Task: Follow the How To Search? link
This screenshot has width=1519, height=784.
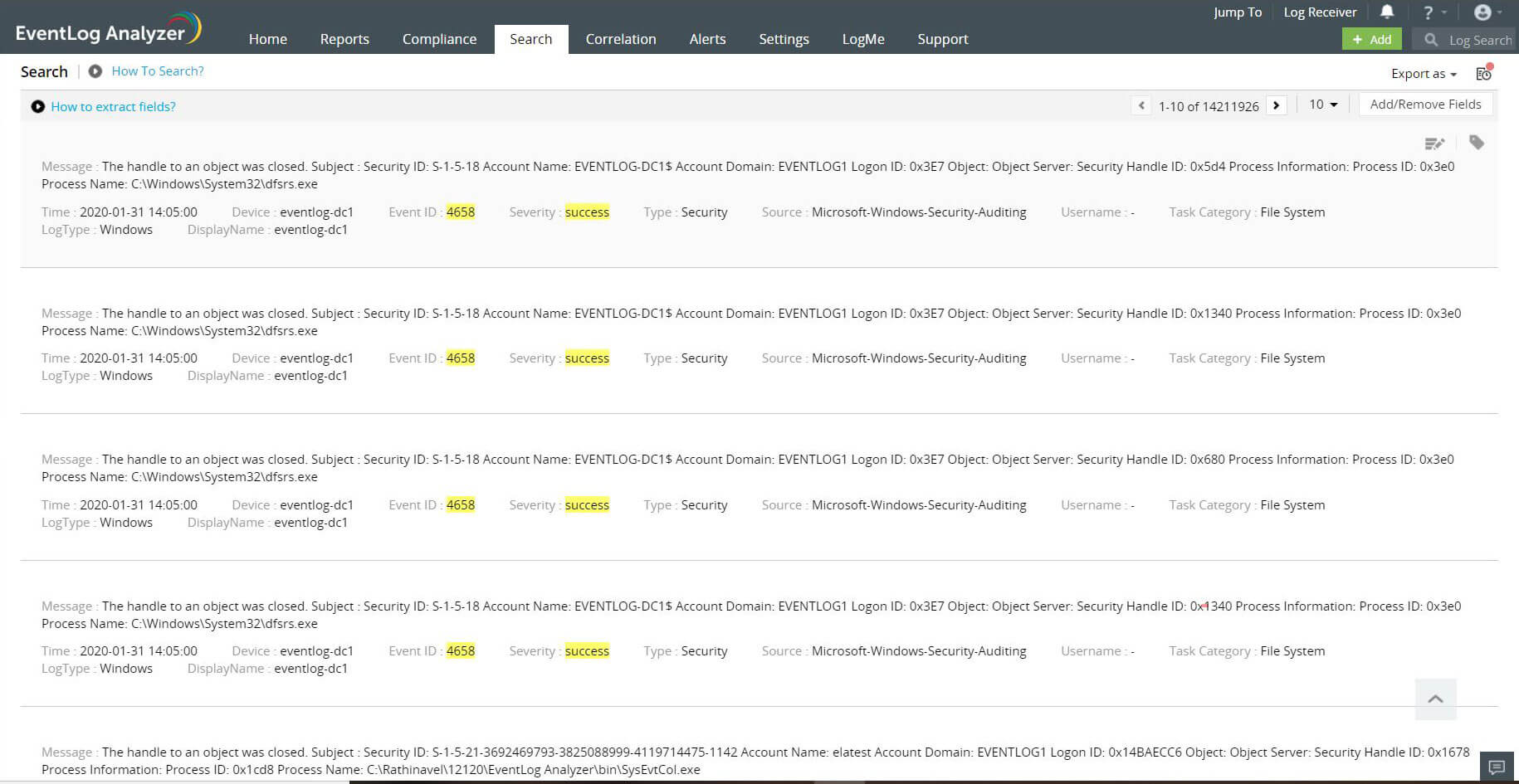Action: pos(158,71)
